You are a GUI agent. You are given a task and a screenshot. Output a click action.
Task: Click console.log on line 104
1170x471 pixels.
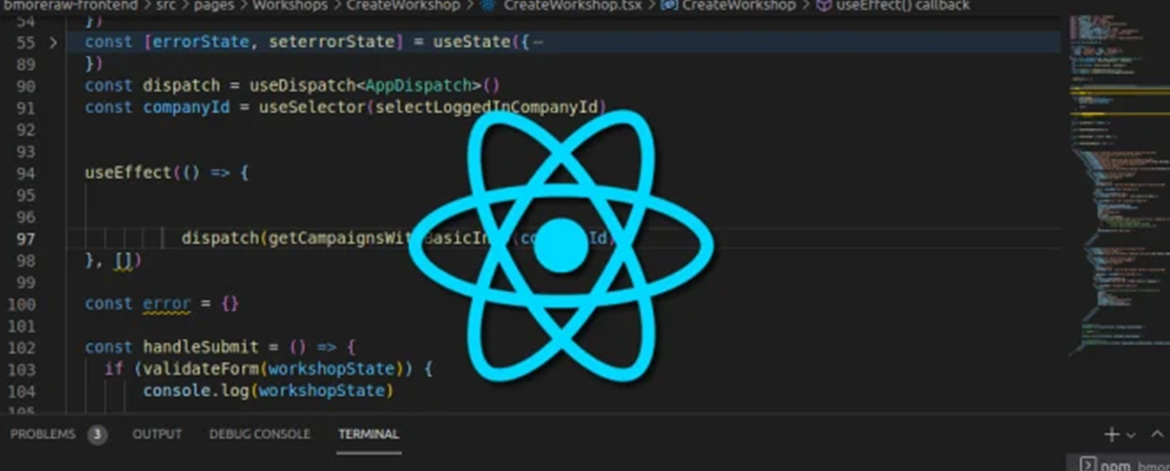196,390
